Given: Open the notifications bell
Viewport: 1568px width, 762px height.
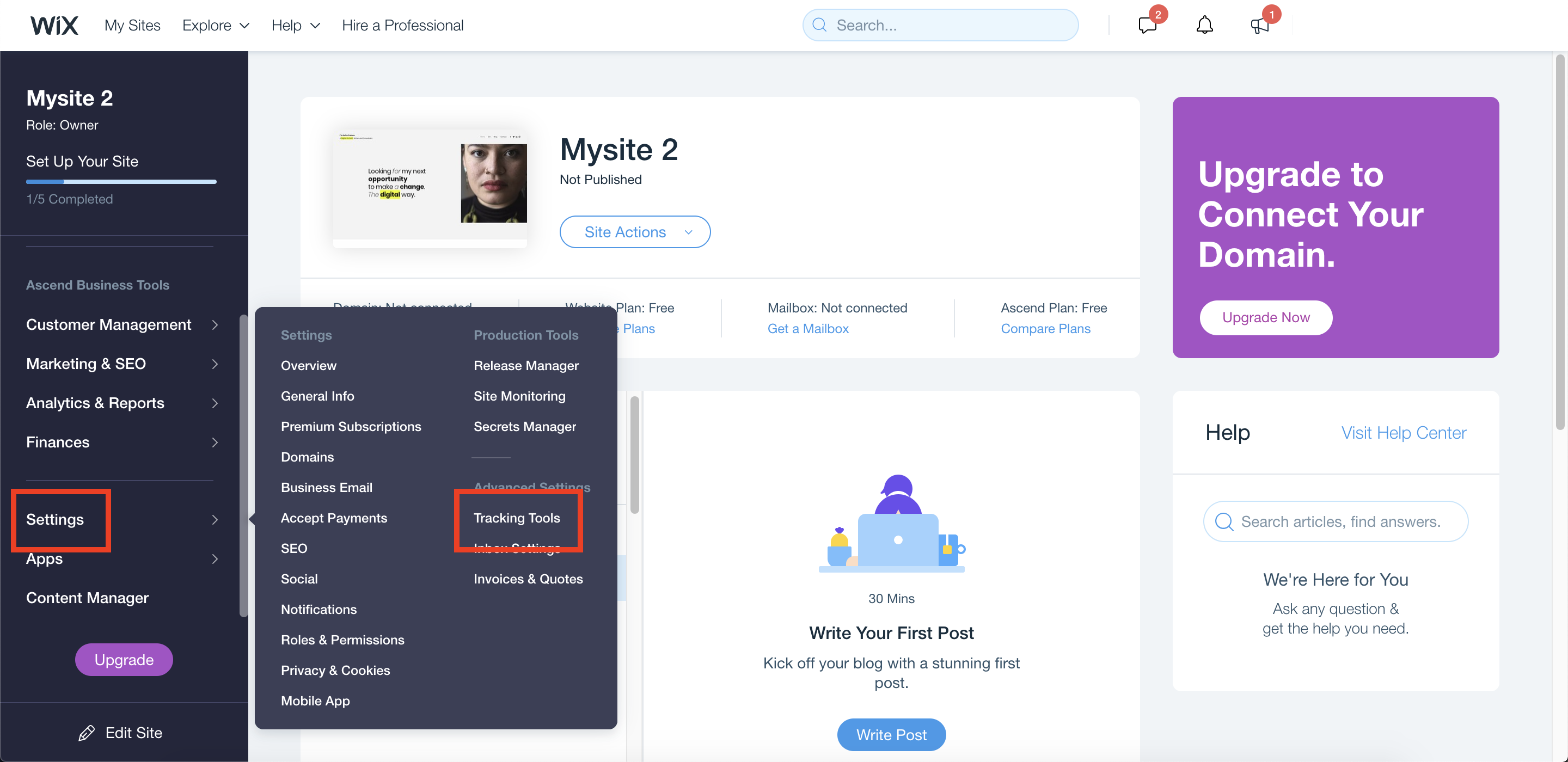Looking at the screenshot, I should click(1204, 25).
